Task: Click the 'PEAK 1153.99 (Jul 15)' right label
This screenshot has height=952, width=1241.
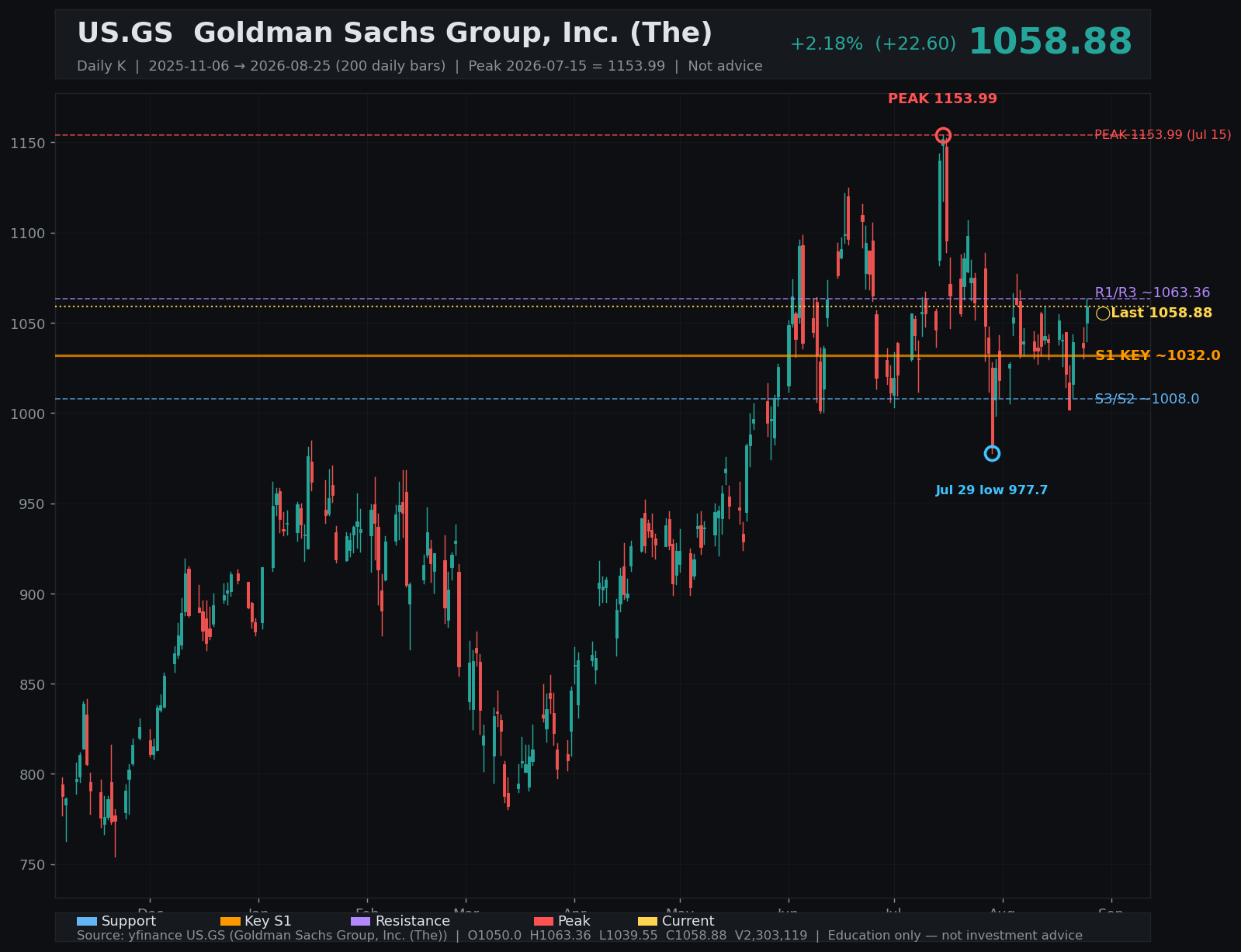Action: [x=1163, y=135]
